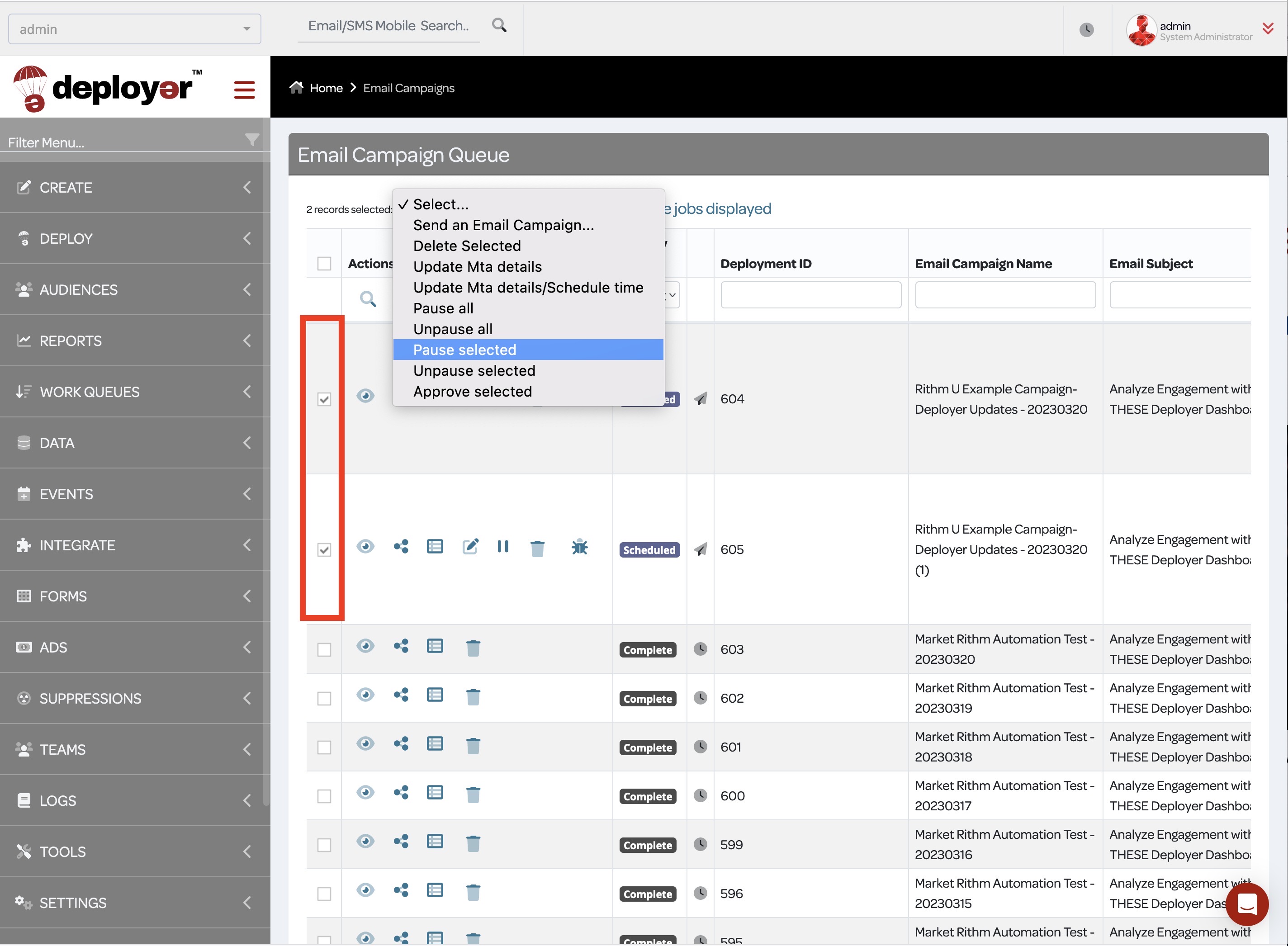Expand the WORK QUEUES sidebar section

(x=135, y=392)
